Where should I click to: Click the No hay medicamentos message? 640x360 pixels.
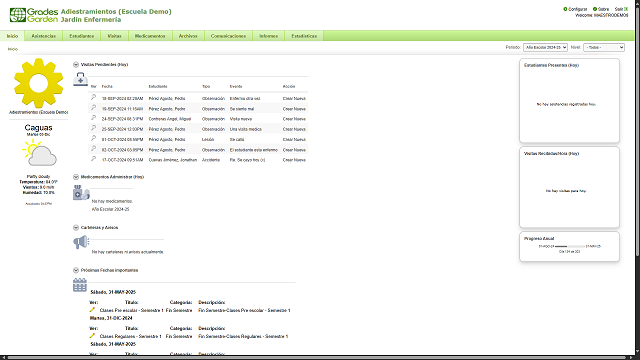click(x=112, y=201)
